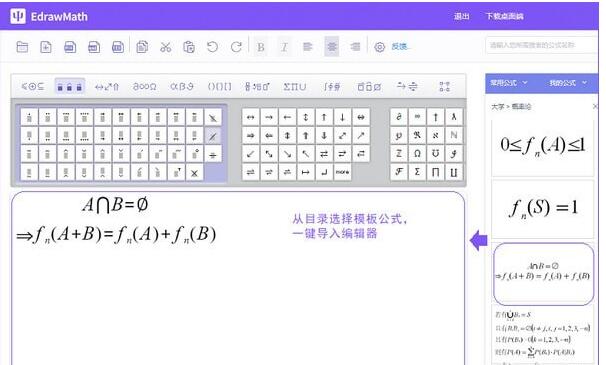
Task: Insert the capital omega Ω symbol
Action: (417, 154)
